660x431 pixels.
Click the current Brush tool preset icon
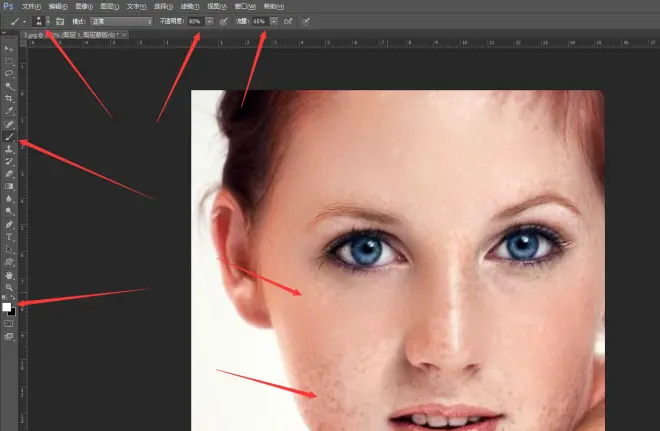[15, 21]
